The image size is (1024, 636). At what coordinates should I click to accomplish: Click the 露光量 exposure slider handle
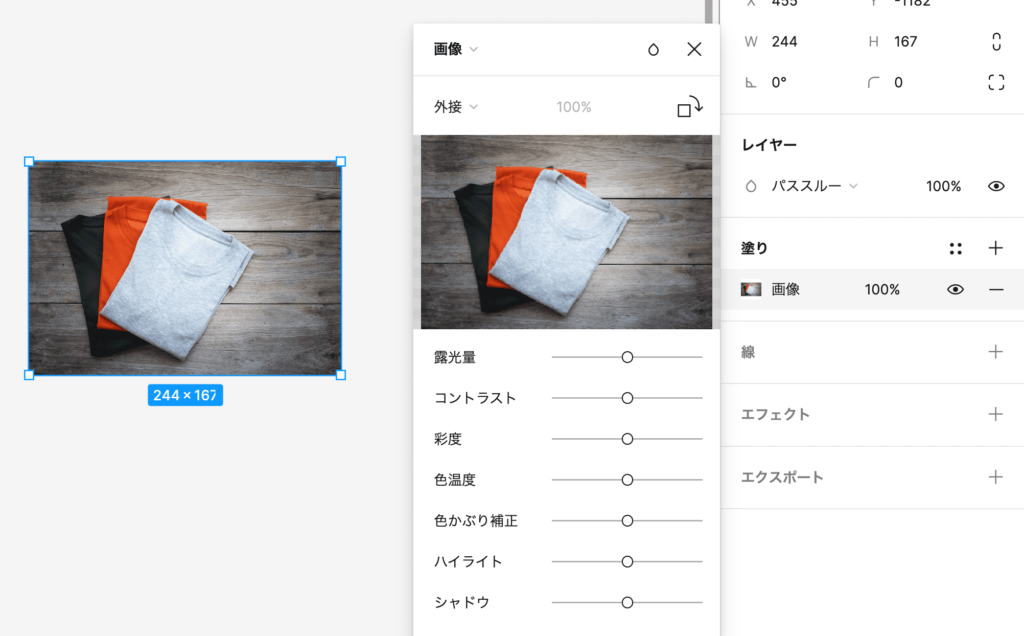pos(627,357)
